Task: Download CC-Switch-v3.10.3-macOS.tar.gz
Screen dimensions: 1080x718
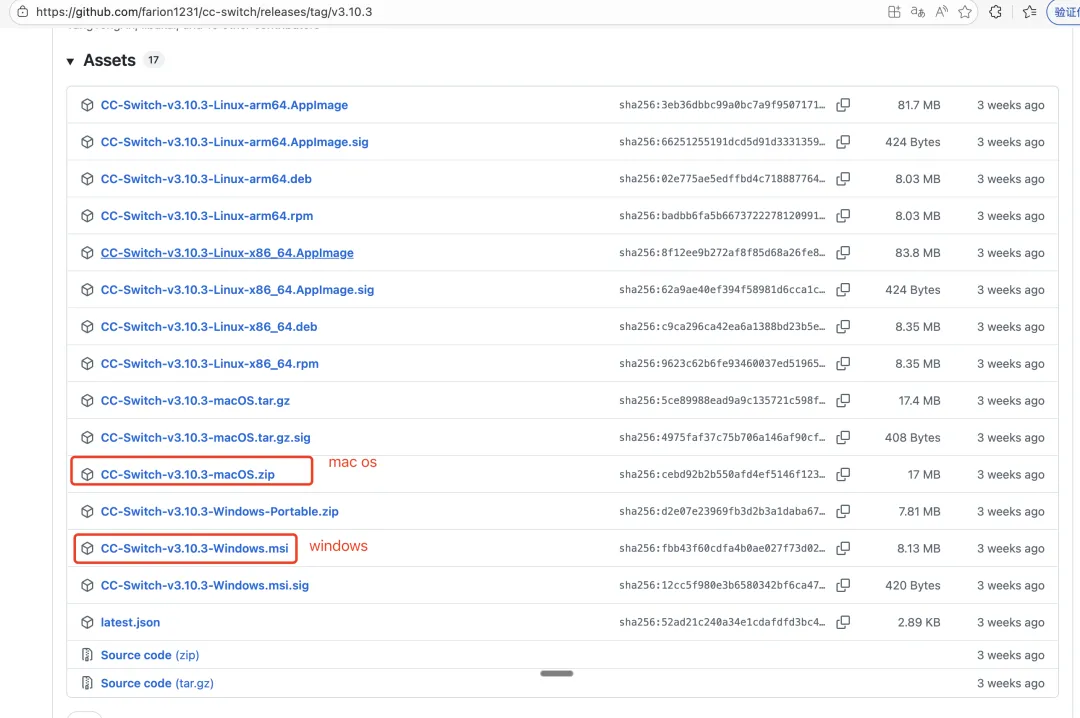Action: point(195,400)
